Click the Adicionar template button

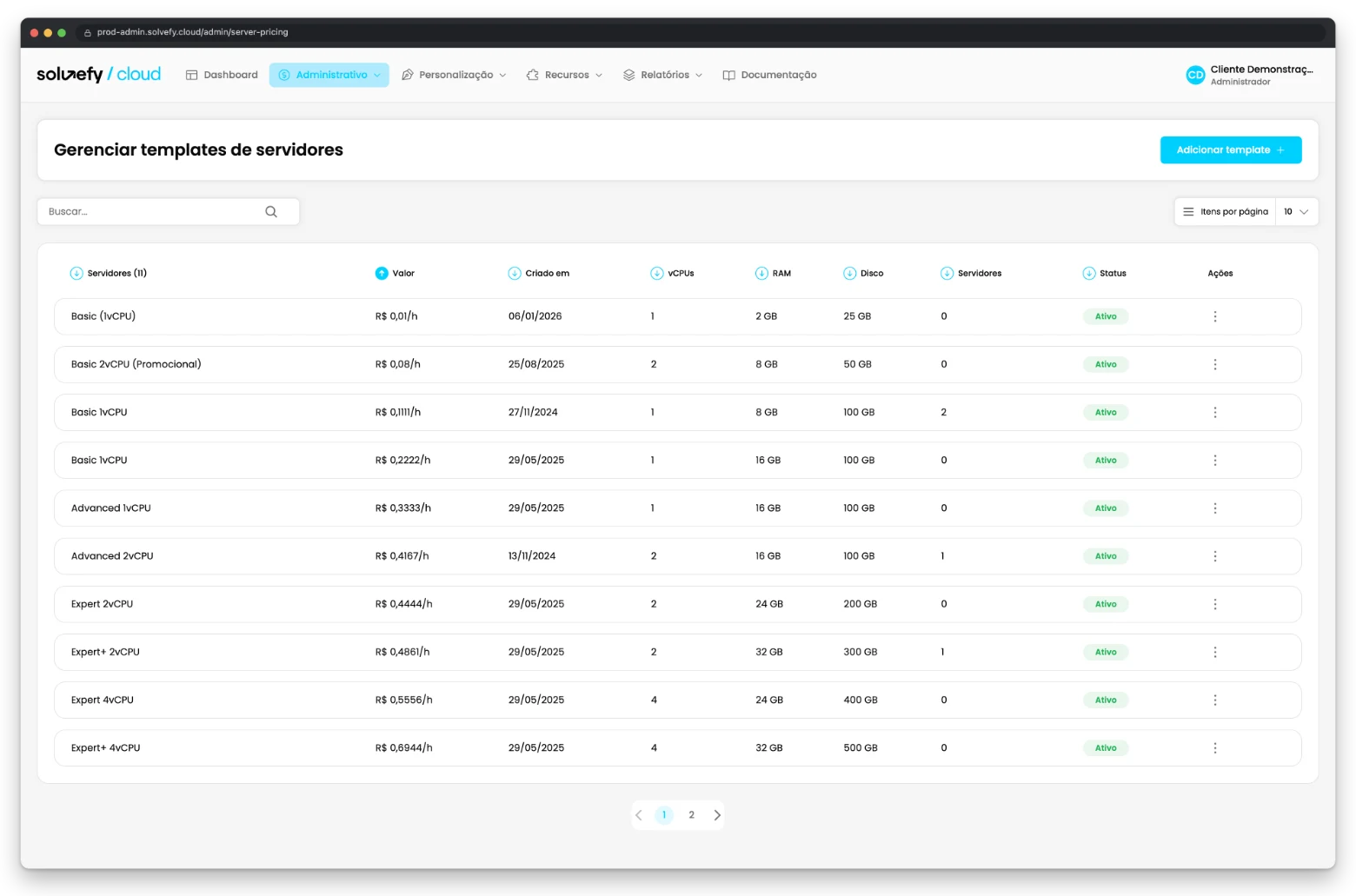[1231, 149]
